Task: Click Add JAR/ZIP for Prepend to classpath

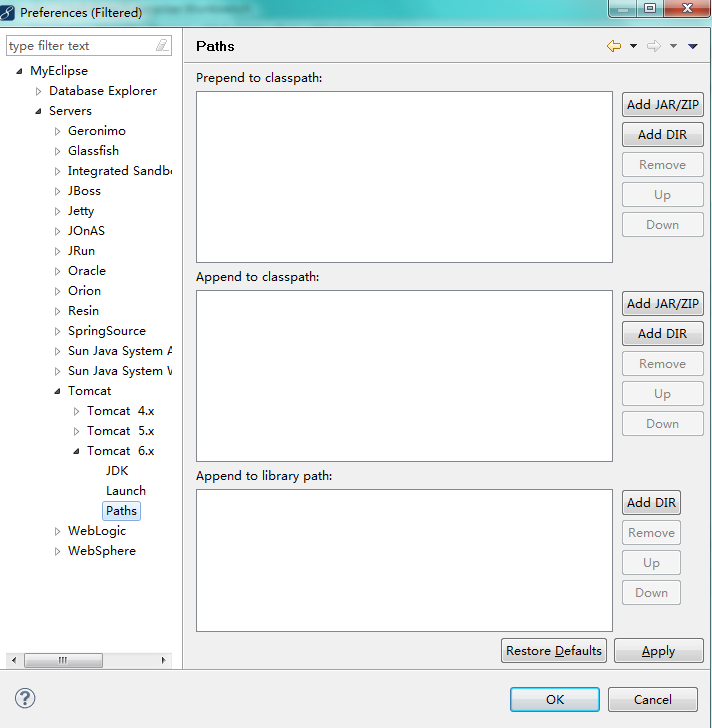Action: 662,104
